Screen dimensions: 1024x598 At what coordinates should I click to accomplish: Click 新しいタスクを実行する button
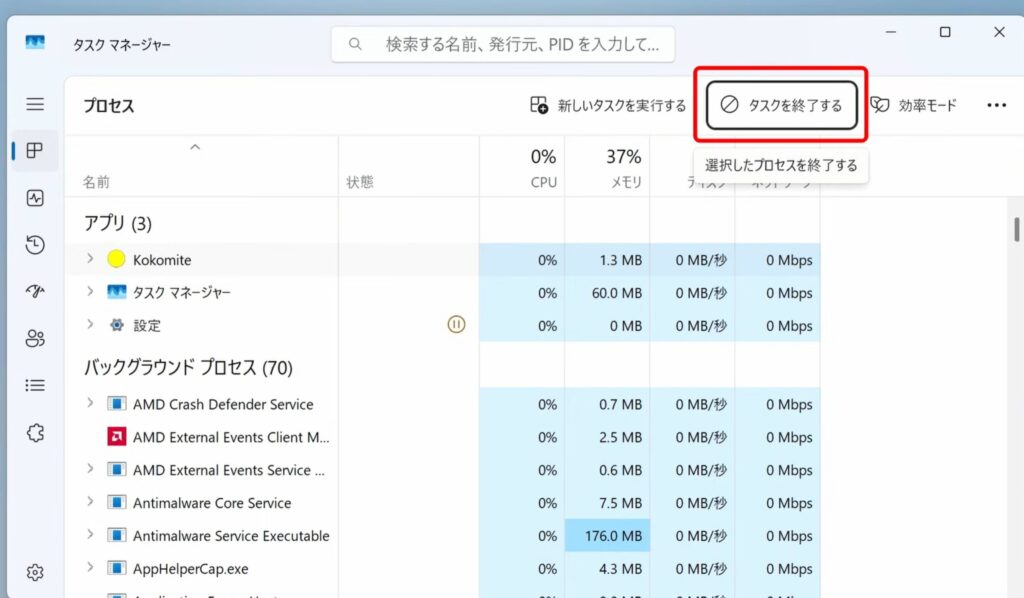tap(608, 105)
